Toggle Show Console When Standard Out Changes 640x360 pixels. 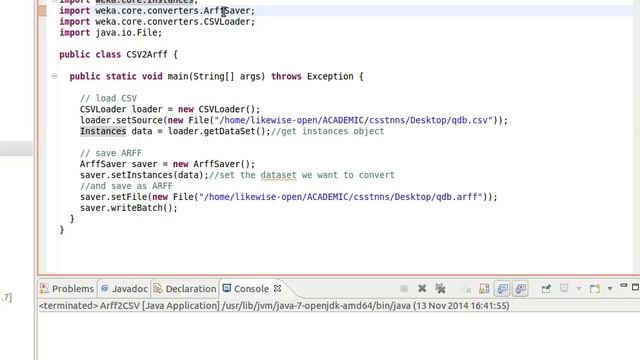(x=502, y=289)
